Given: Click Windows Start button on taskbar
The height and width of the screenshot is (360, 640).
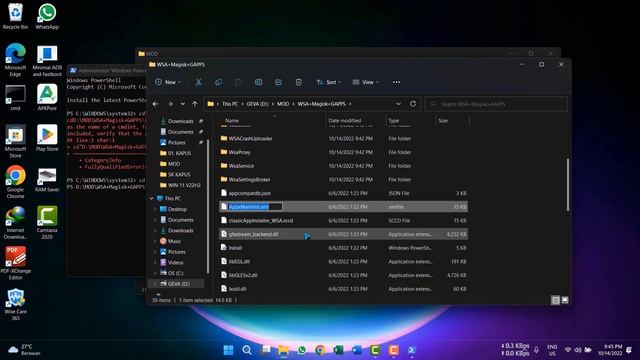Looking at the screenshot, I should coord(229,350).
